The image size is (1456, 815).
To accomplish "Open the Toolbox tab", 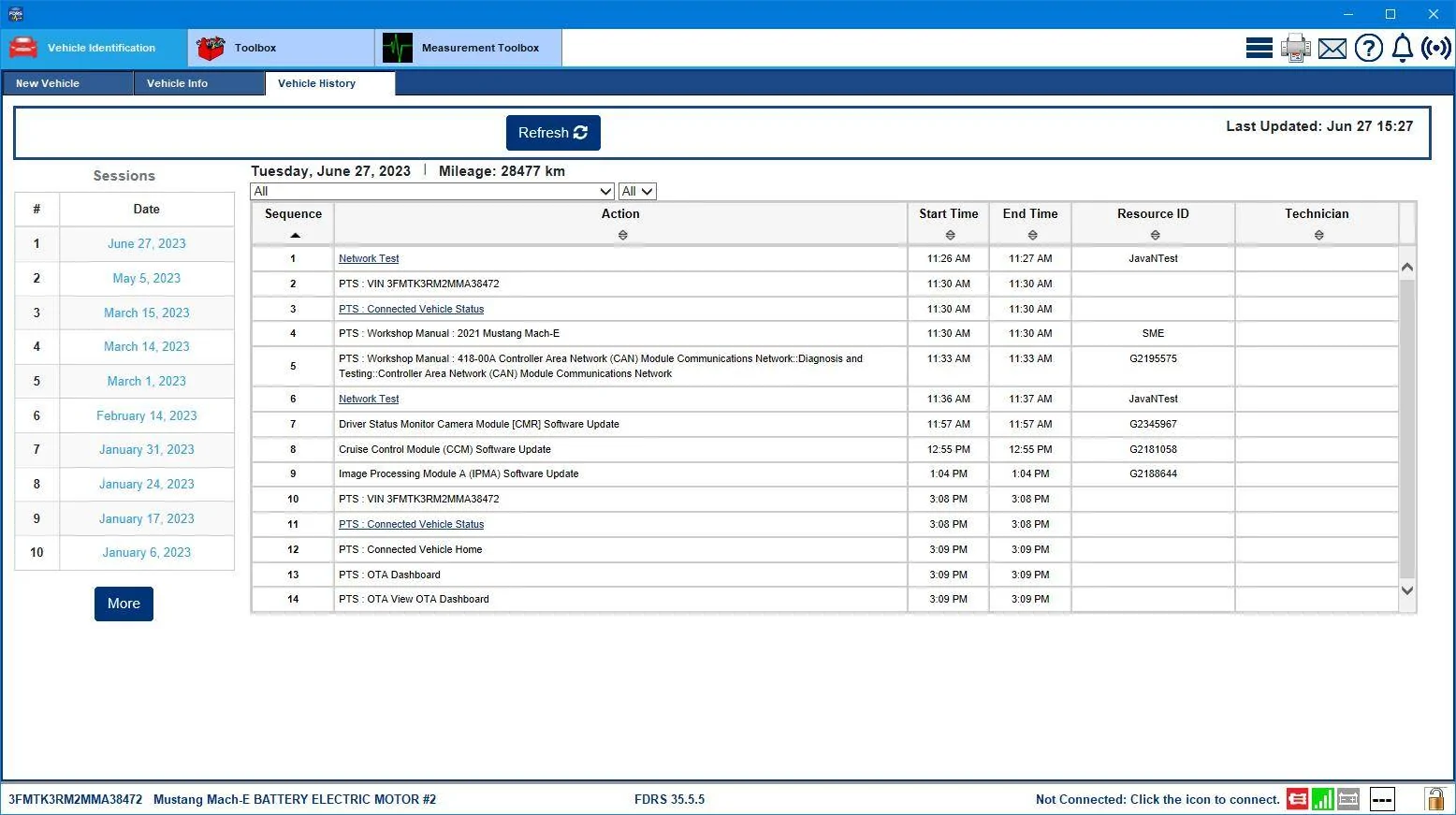I will click(282, 48).
